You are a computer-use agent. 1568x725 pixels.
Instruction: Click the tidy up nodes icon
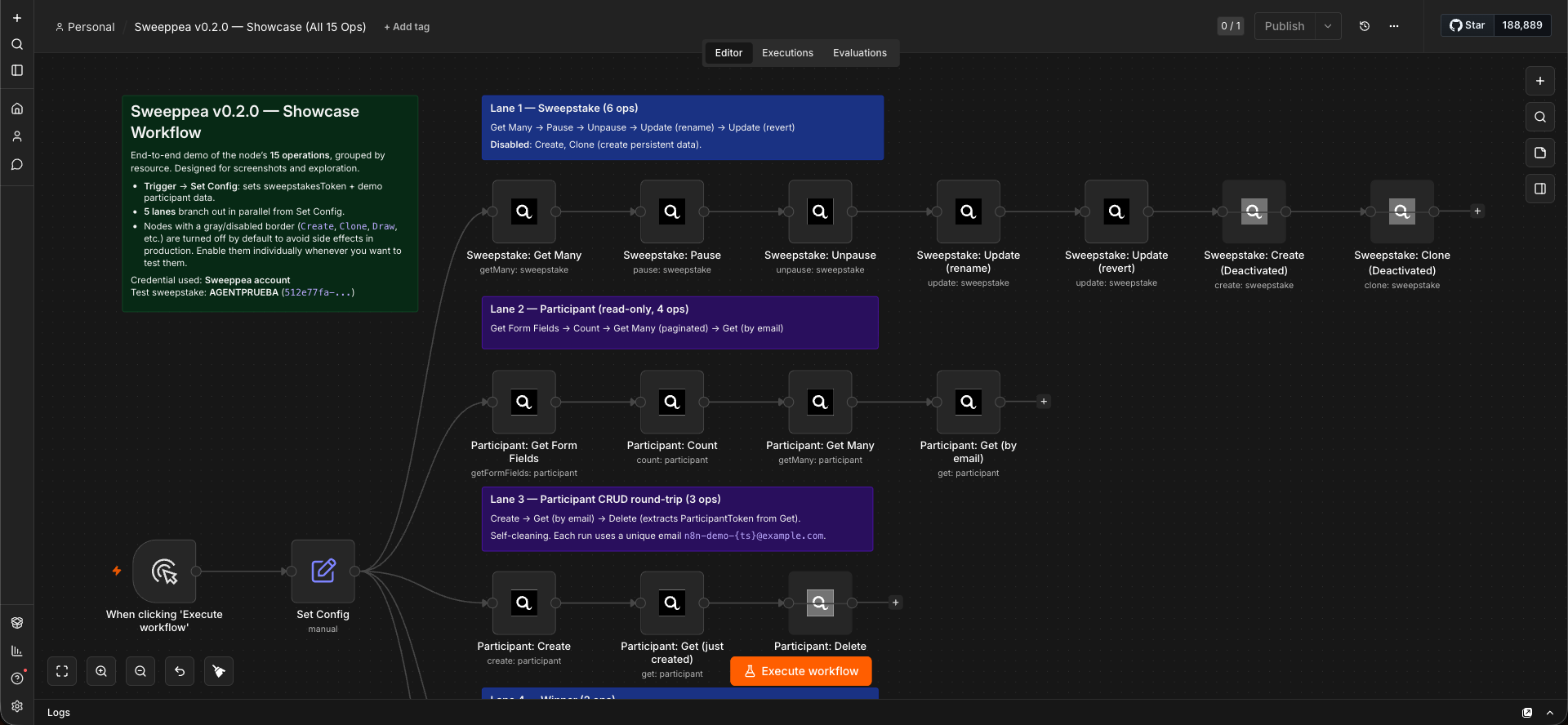[x=219, y=671]
